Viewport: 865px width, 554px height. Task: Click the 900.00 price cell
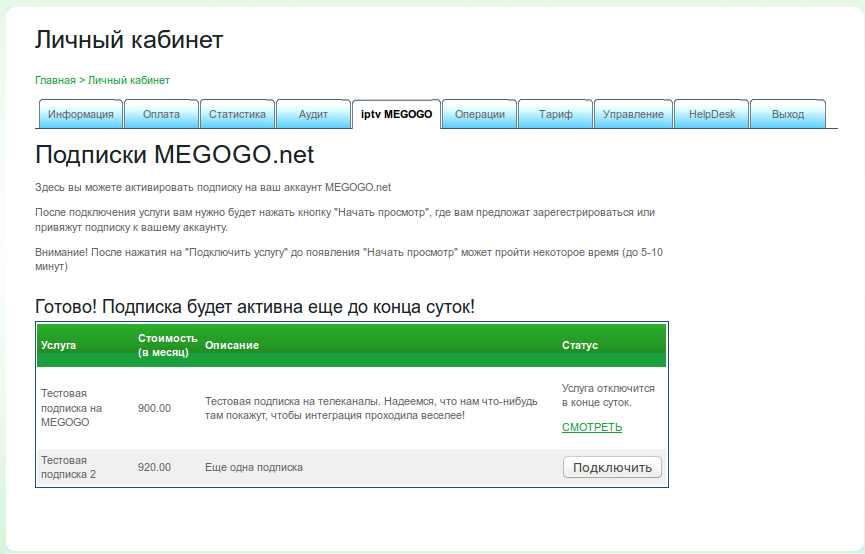pyautogui.click(x=154, y=408)
